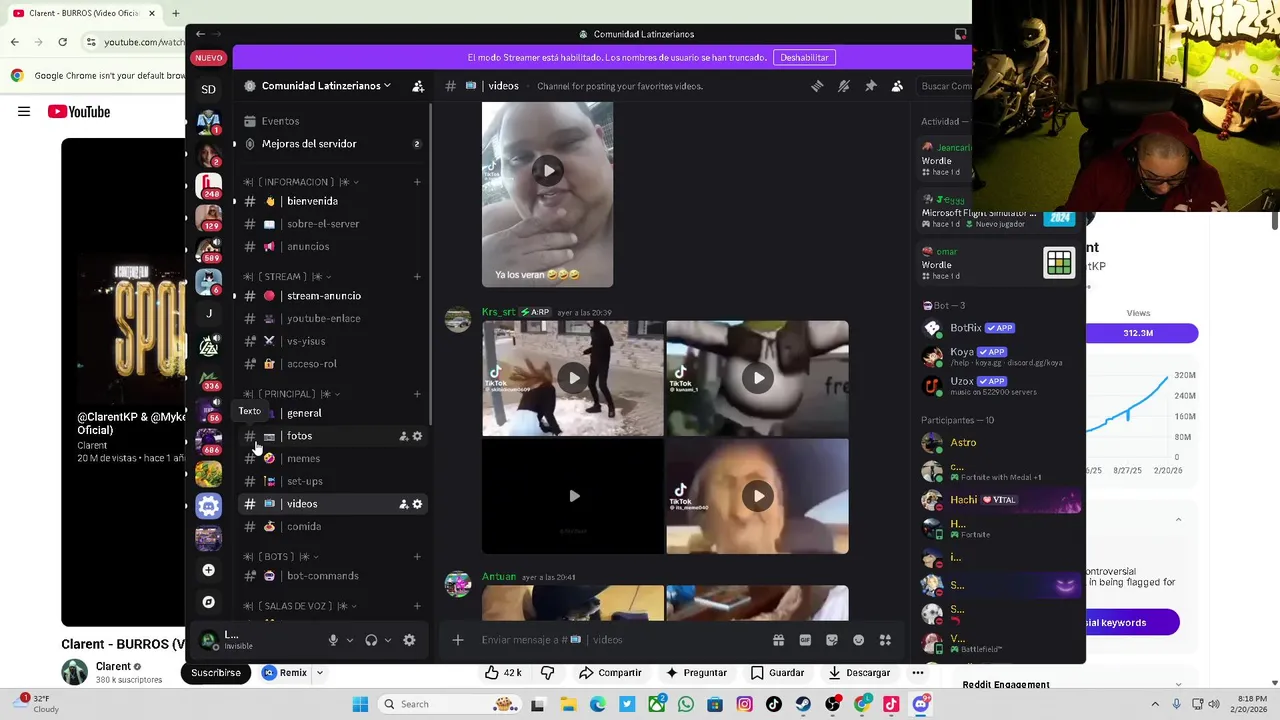Open the SD server in server list

208,89
